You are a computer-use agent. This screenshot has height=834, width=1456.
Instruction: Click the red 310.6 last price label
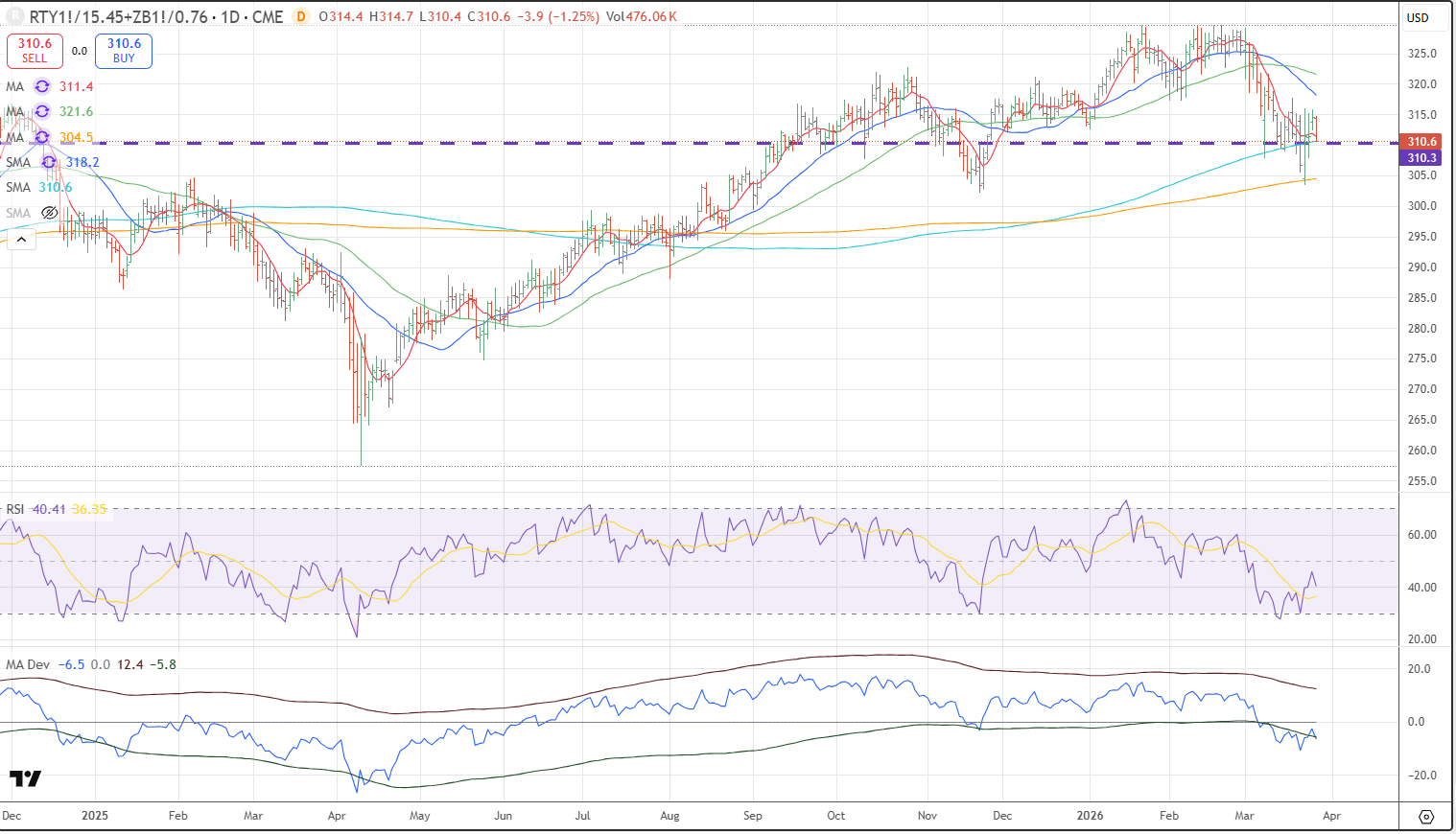(1421, 142)
